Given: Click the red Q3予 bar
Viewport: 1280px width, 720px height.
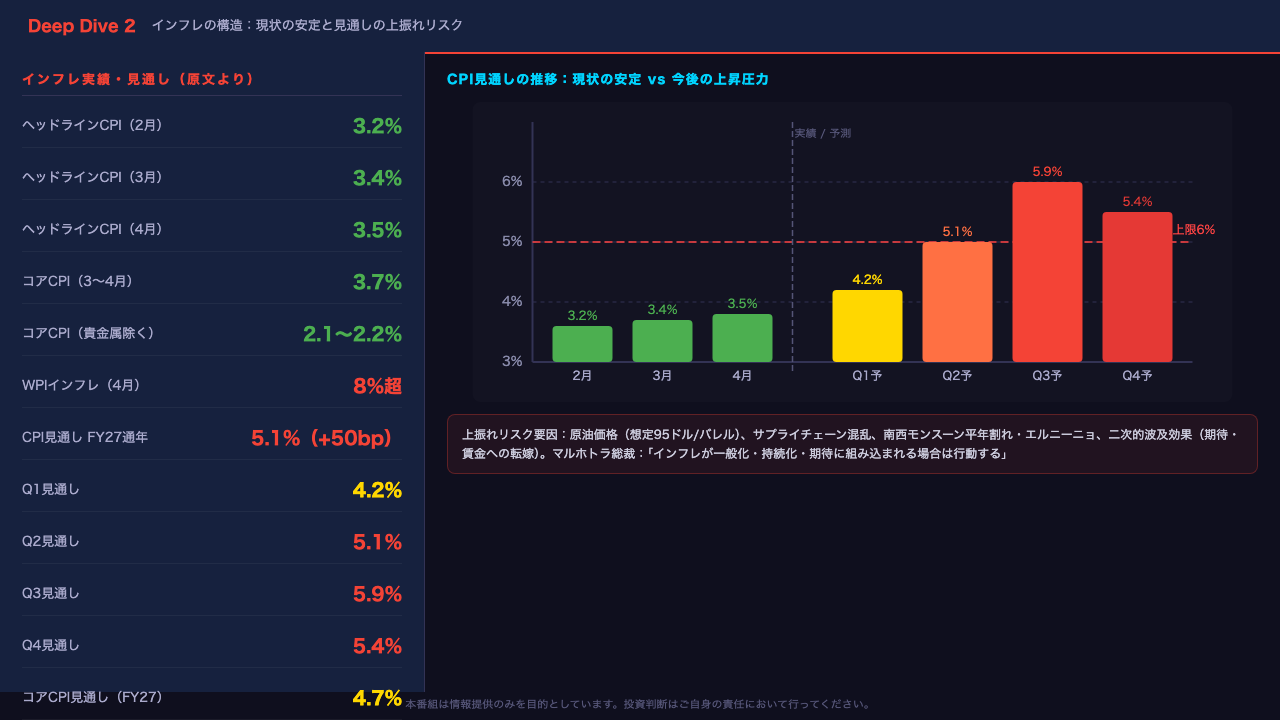Looking at the screenshot, I should pyautogui.click(x=1047, y=272).
